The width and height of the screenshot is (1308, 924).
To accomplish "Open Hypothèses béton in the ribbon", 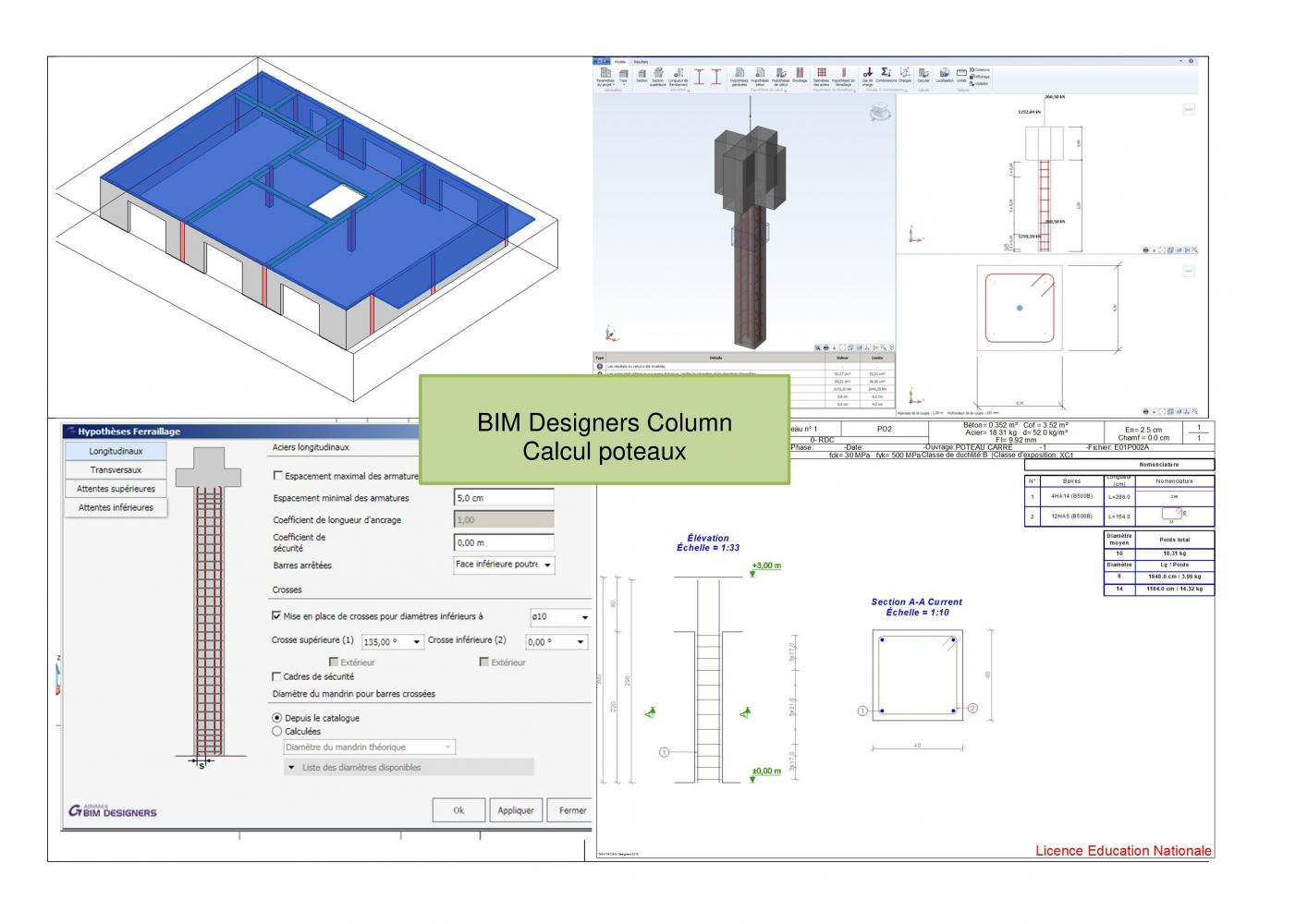I will point(760,76).
